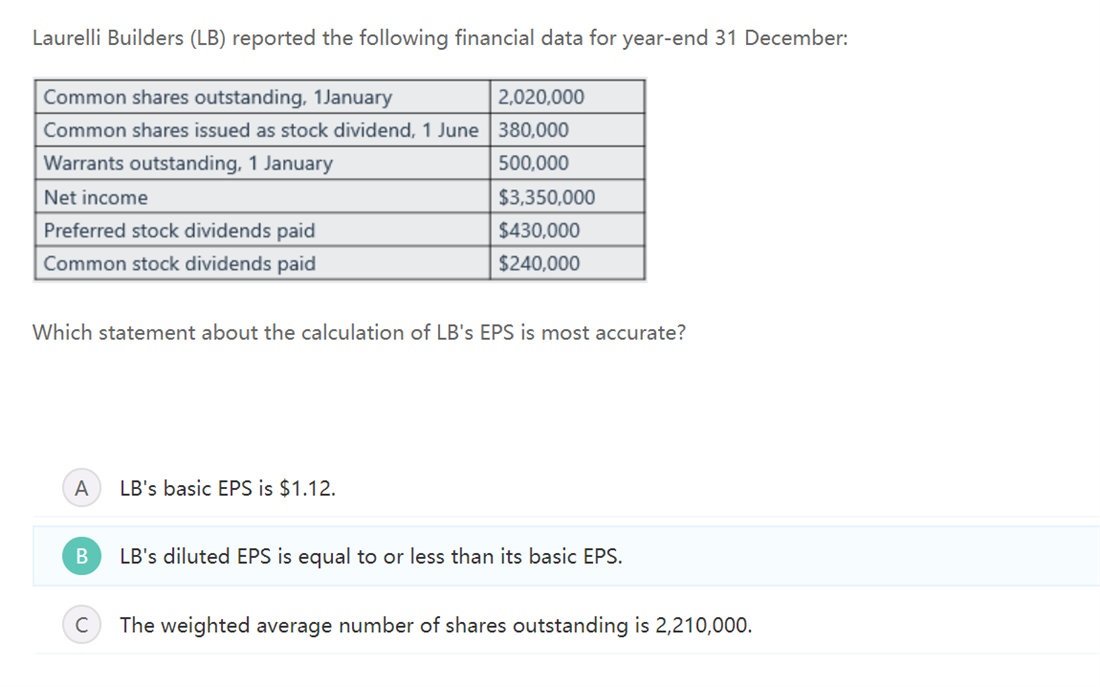Viewport: 1100px width, 687px height.
Task: Click the Warrants outstanding, 1 January cell
Action: coord(262,163)
